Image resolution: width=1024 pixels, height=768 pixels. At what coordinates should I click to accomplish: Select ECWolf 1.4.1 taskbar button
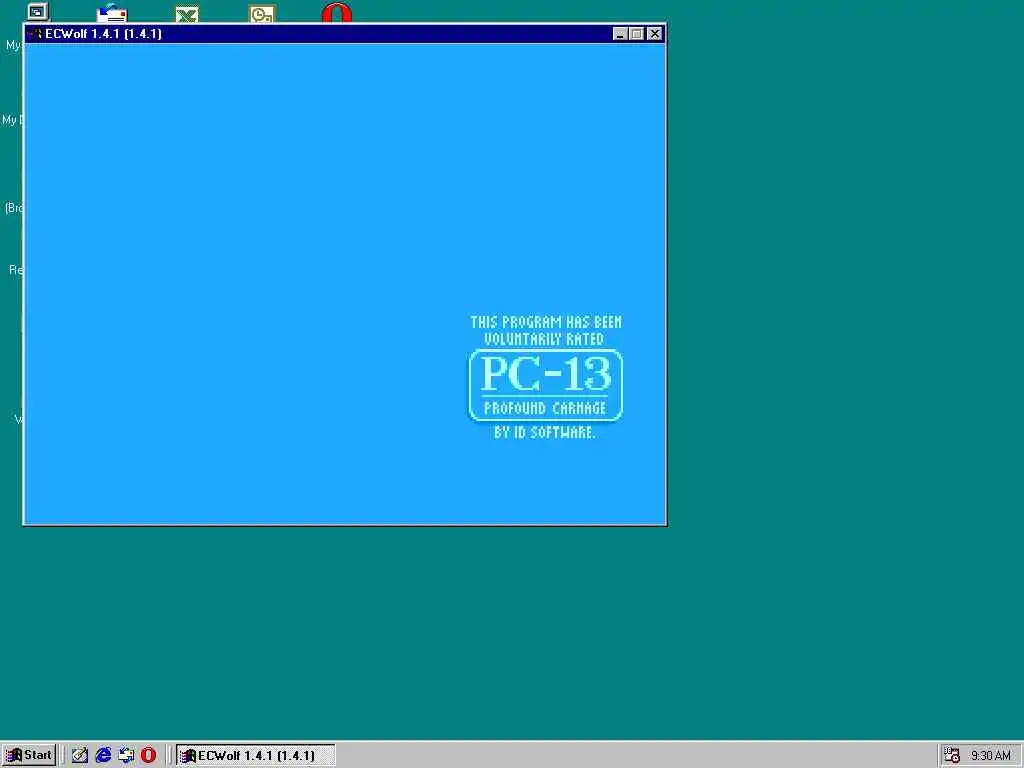(255, 755)
